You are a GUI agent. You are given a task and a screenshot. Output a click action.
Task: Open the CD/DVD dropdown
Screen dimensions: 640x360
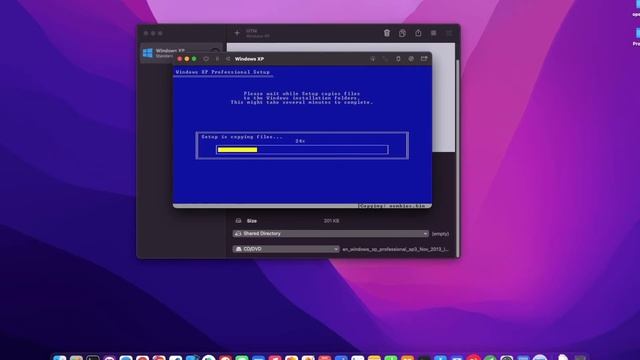286,249
